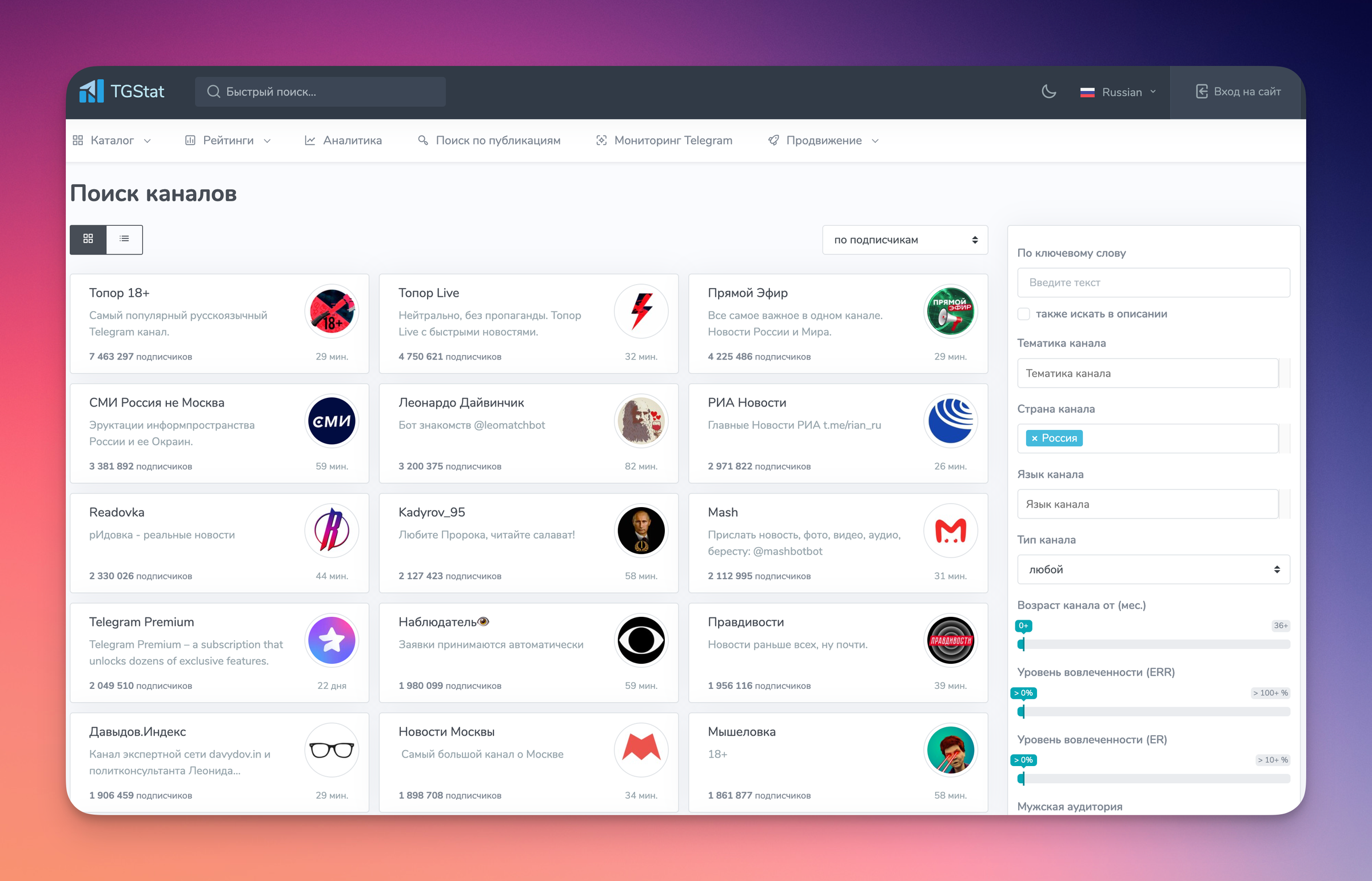Screen dimensions: 1372x881
Task: Select the grid view layout icon
Action: click(88, 239)
